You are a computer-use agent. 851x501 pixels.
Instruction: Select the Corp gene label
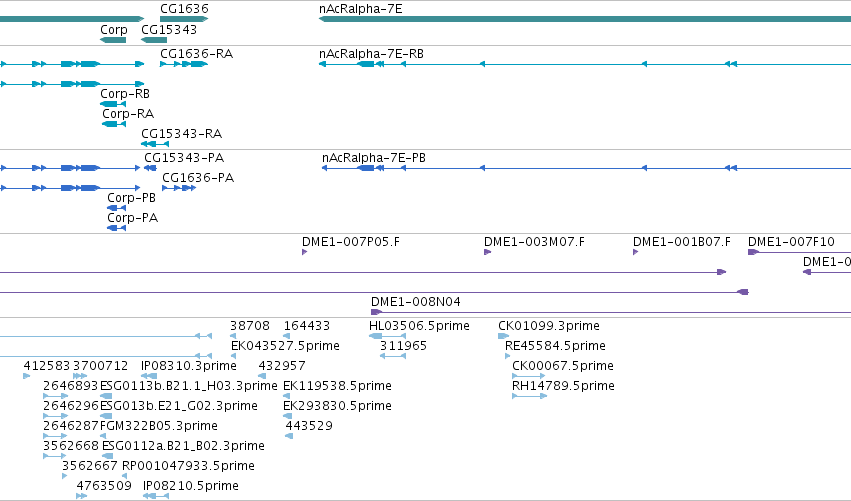(x=113, y=29)
